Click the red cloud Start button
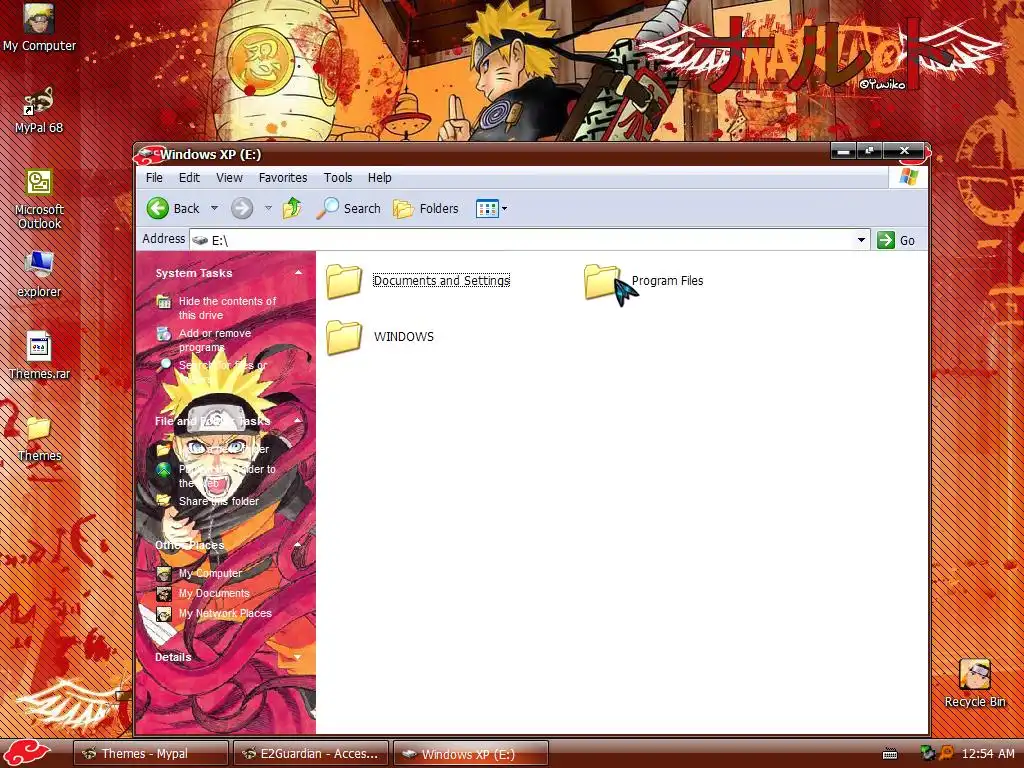This screenshot has width=1024, height=768. coord(26,753)
